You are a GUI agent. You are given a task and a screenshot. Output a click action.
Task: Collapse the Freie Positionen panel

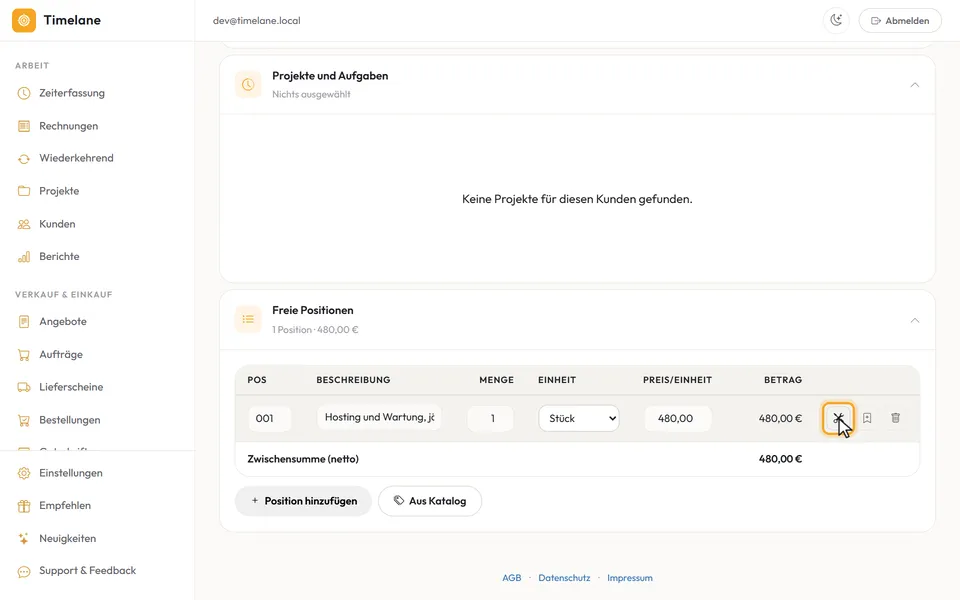tap(915, 320)
